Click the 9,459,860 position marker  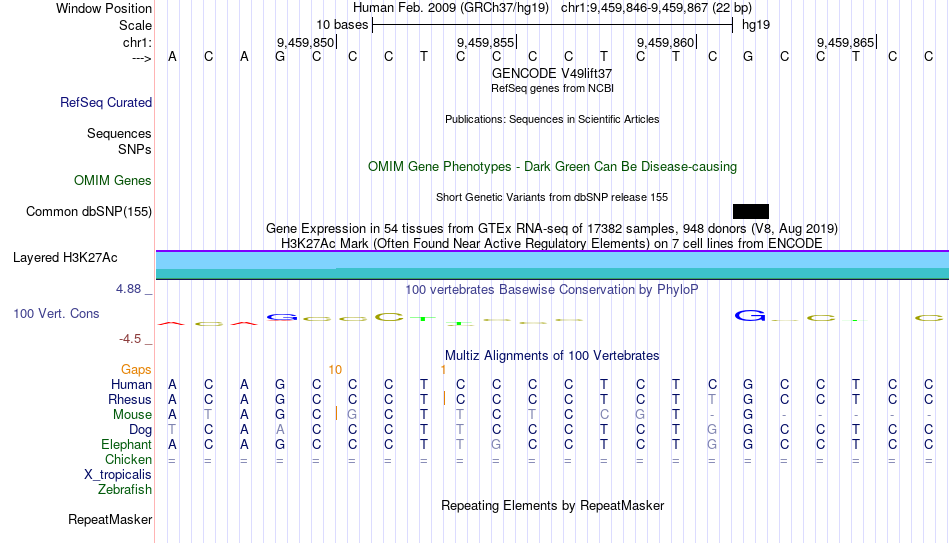click(665, 42)
